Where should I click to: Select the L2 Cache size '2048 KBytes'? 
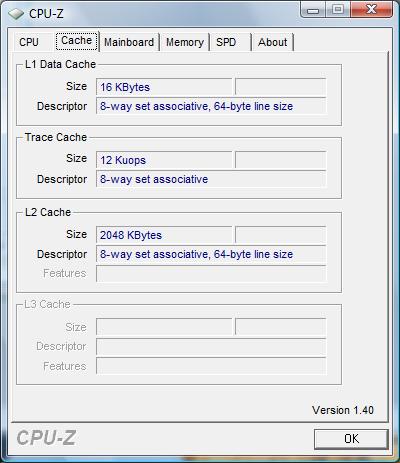click(164, 235)
